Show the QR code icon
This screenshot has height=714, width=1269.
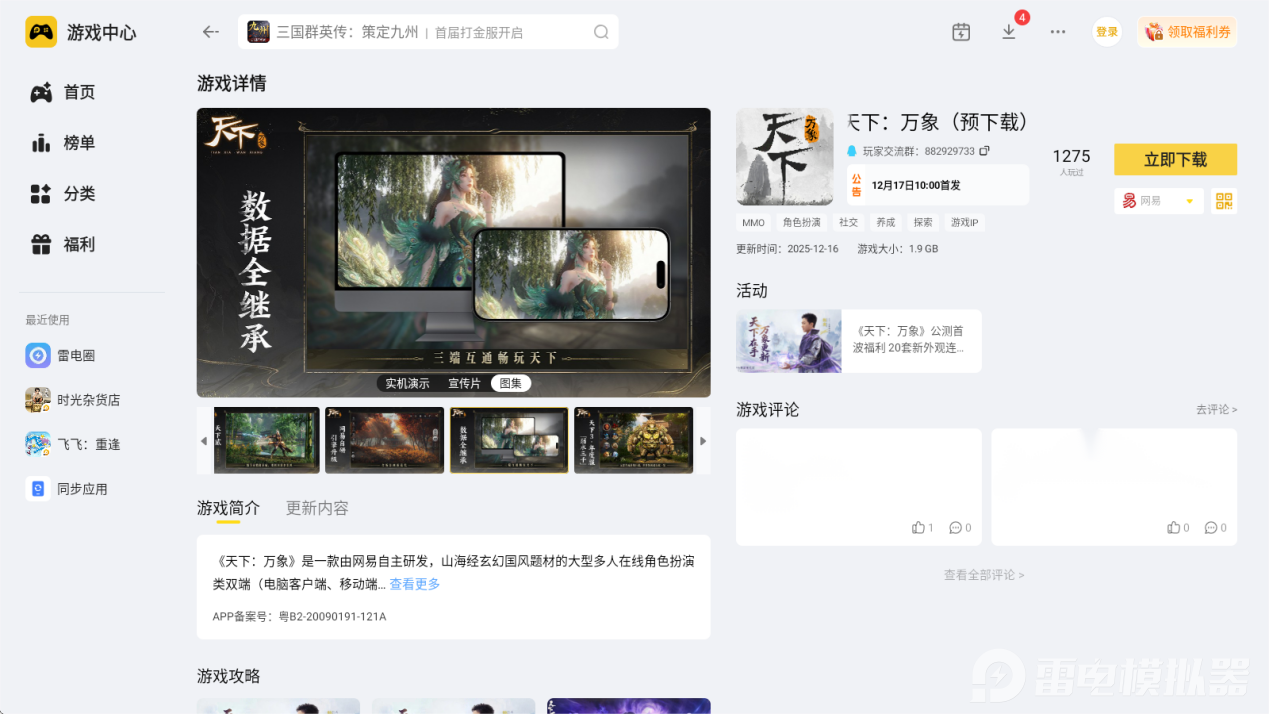[x=1224, y=201]
